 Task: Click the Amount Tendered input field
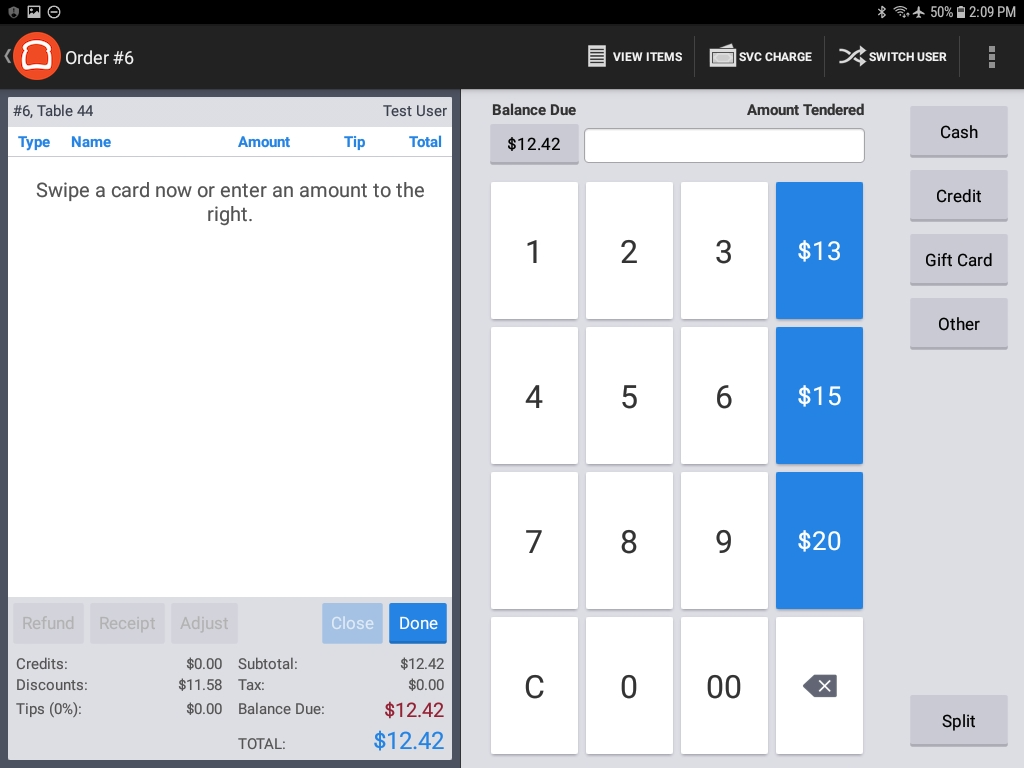(x=724, y=145)
